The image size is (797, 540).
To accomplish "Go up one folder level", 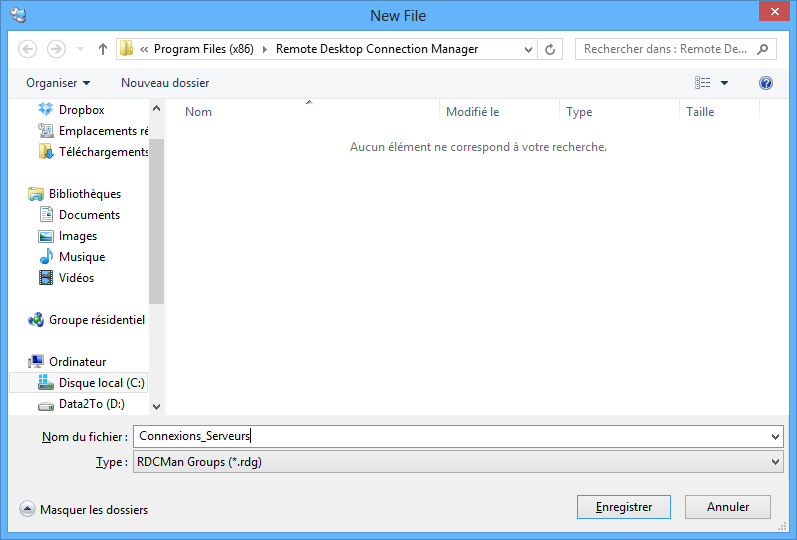I will coord(103,49).
